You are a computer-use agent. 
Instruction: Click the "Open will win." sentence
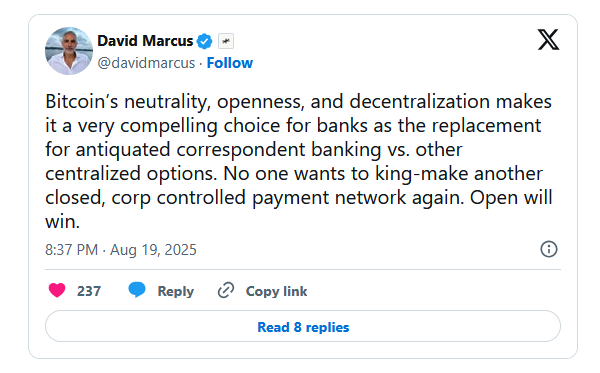(x=298, y=209)
